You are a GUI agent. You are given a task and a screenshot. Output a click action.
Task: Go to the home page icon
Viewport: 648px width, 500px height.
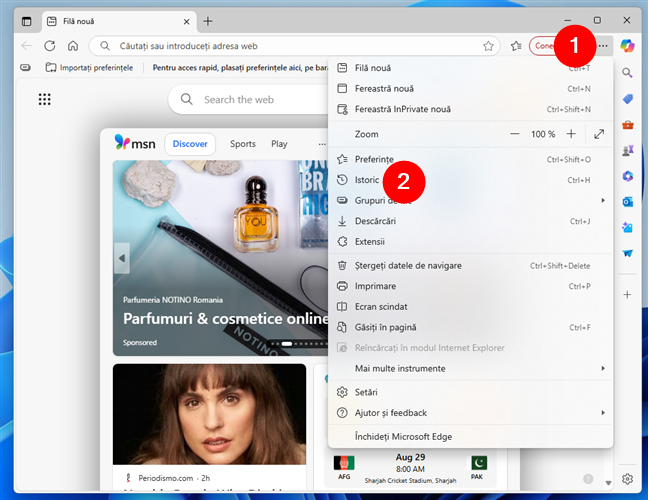pyautogui.click(x=73, y=45)
